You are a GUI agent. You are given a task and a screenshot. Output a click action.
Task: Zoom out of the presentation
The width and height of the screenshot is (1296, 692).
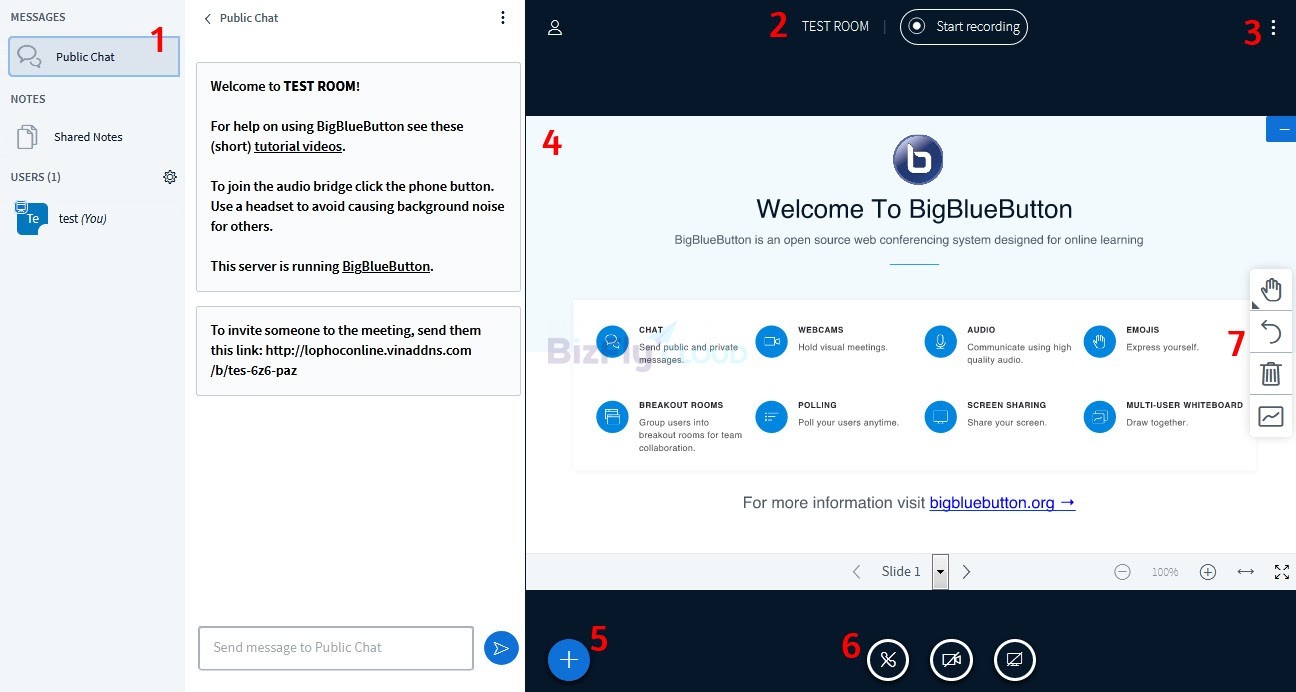pyautogui.click(x=1122, y=572)
